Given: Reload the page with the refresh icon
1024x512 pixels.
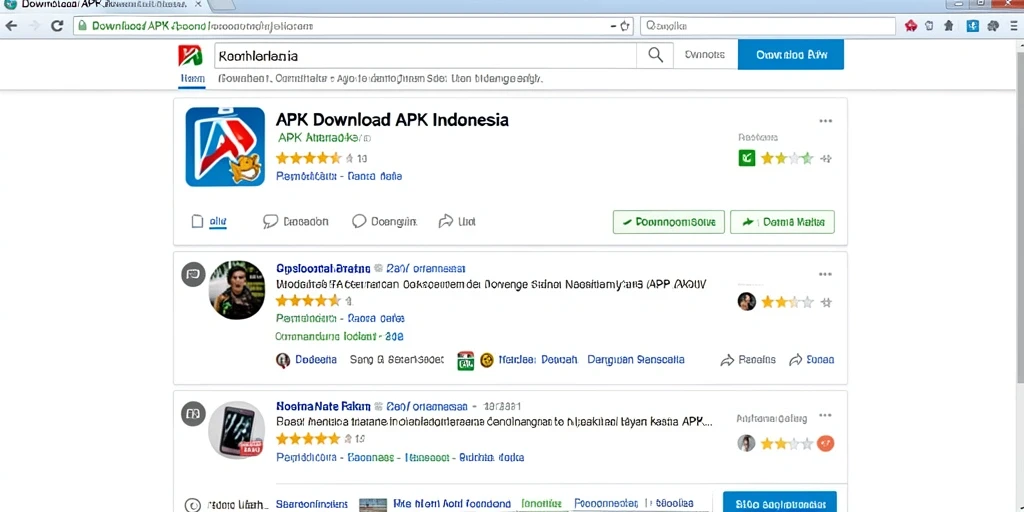Looking at the screenshot, I should click(57, 26).
